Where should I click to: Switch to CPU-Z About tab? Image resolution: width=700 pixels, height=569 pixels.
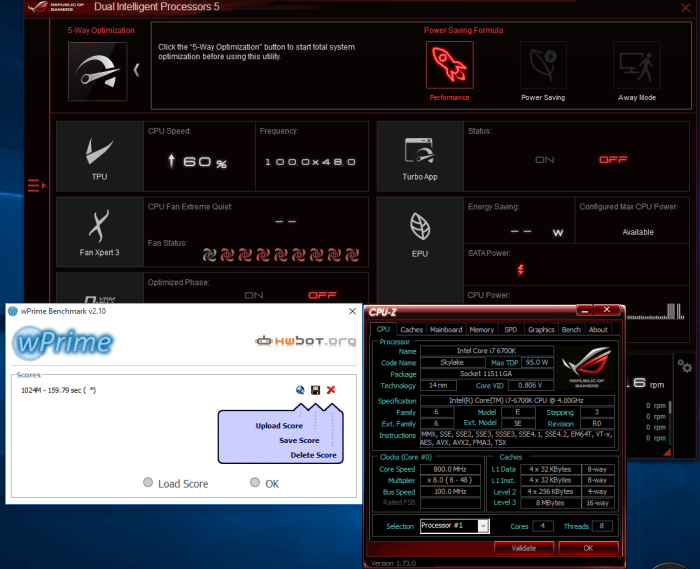click(x=598, y=330)
